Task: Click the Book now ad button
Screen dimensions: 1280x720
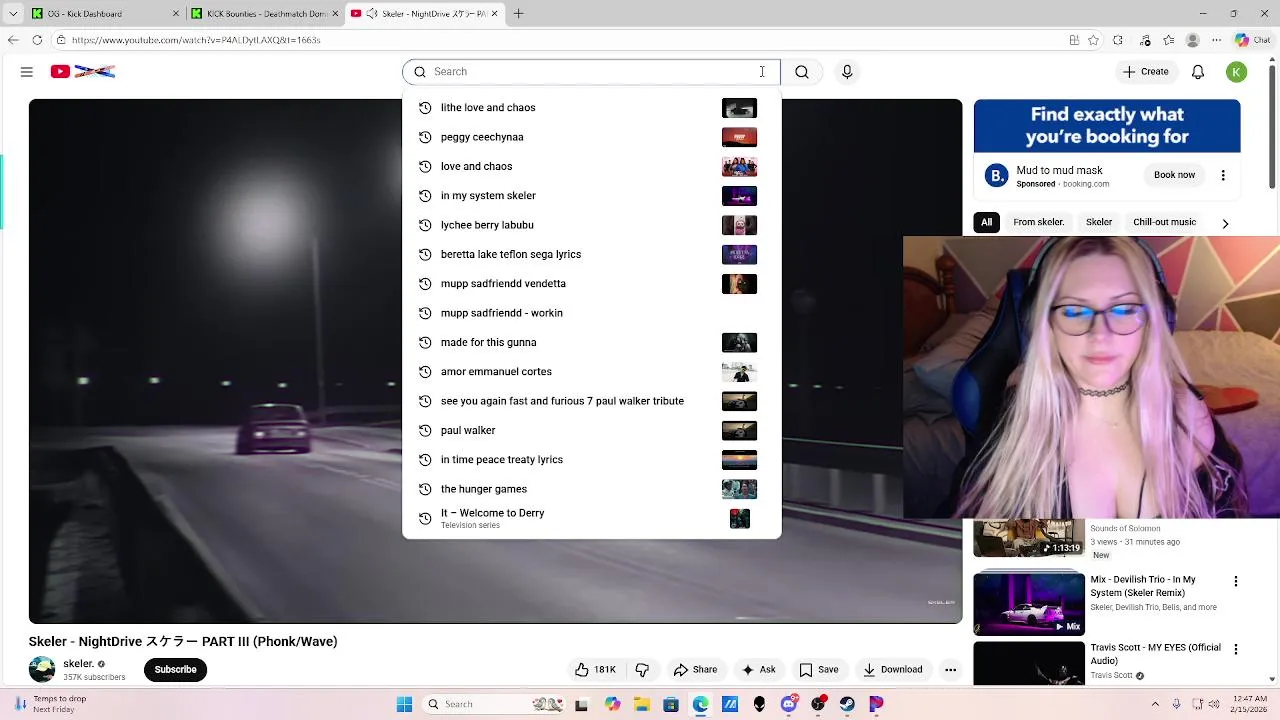Action: coord(1174,175)
